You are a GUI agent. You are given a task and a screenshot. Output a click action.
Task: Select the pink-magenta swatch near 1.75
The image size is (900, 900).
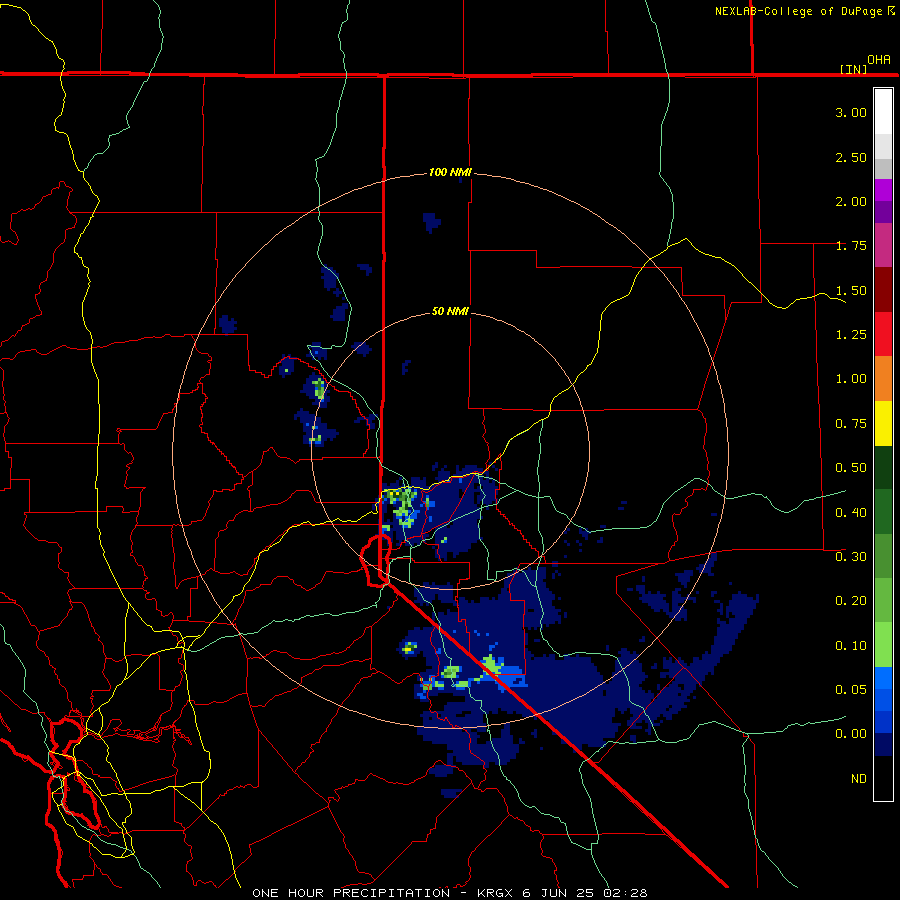click(x=883, y=246)
